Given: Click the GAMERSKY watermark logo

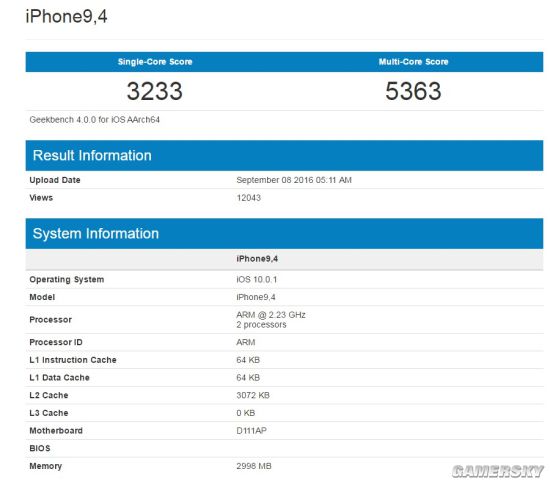Looking at the screenshot, I should [x=498, y=471].
